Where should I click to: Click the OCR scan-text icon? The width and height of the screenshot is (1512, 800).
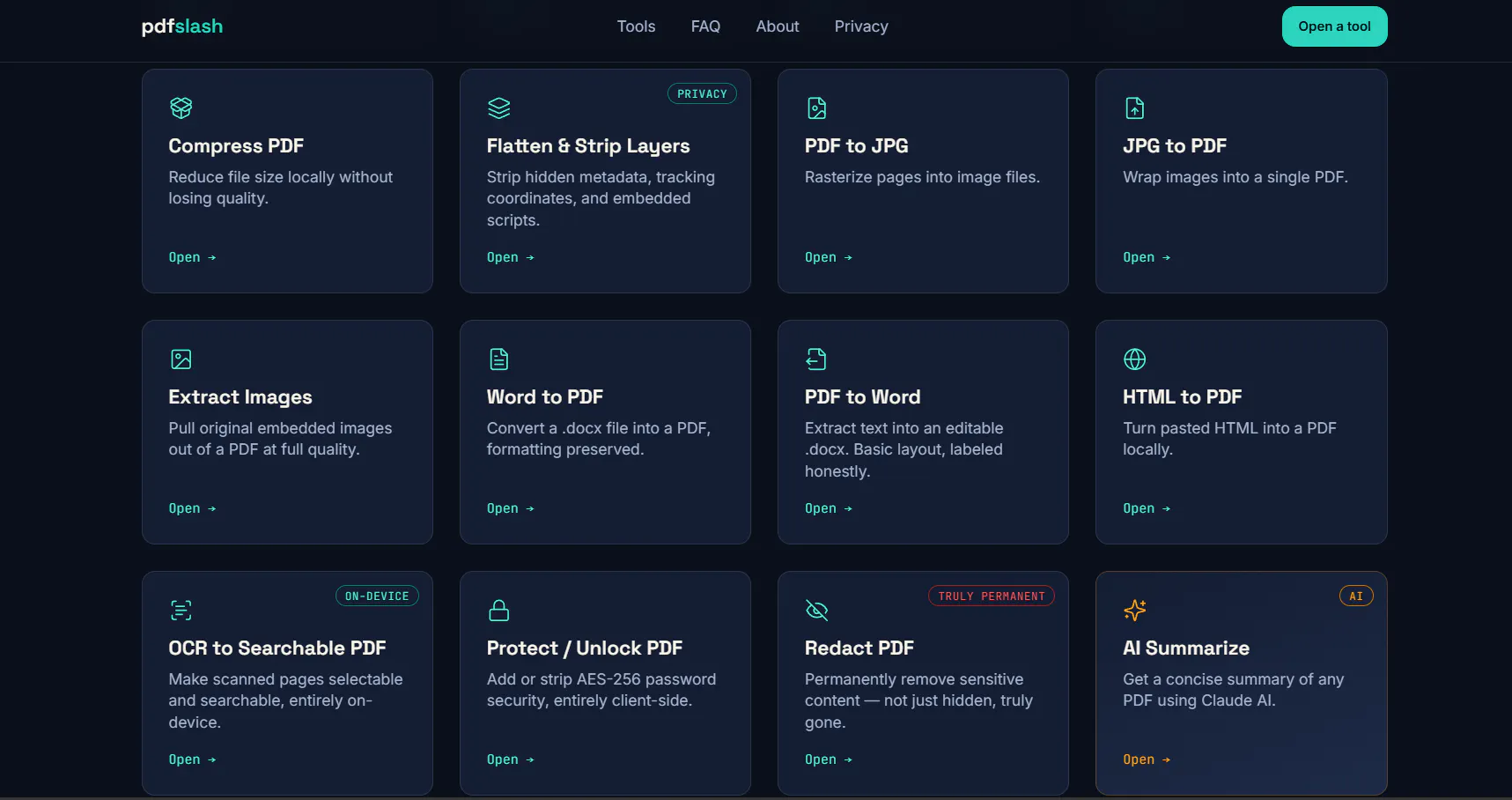tap(181, 611)
